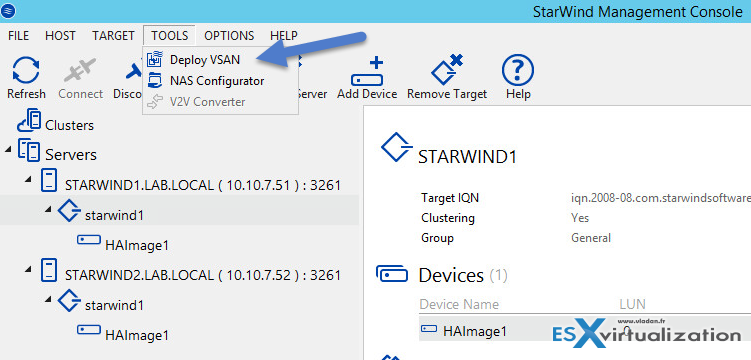Open Help from the toolbar question mark icon
The width and height of the screenshot is (751, 360).
tap(517, 70)
